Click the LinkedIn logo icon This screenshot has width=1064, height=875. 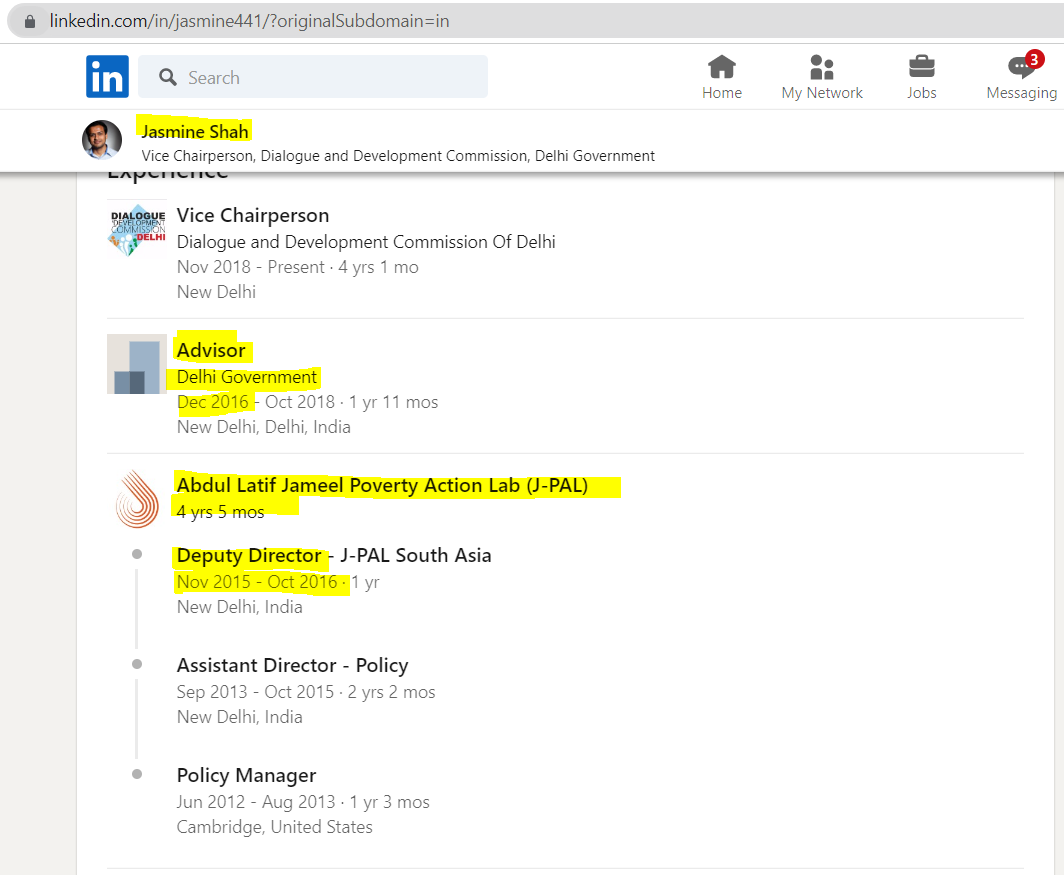107,77
